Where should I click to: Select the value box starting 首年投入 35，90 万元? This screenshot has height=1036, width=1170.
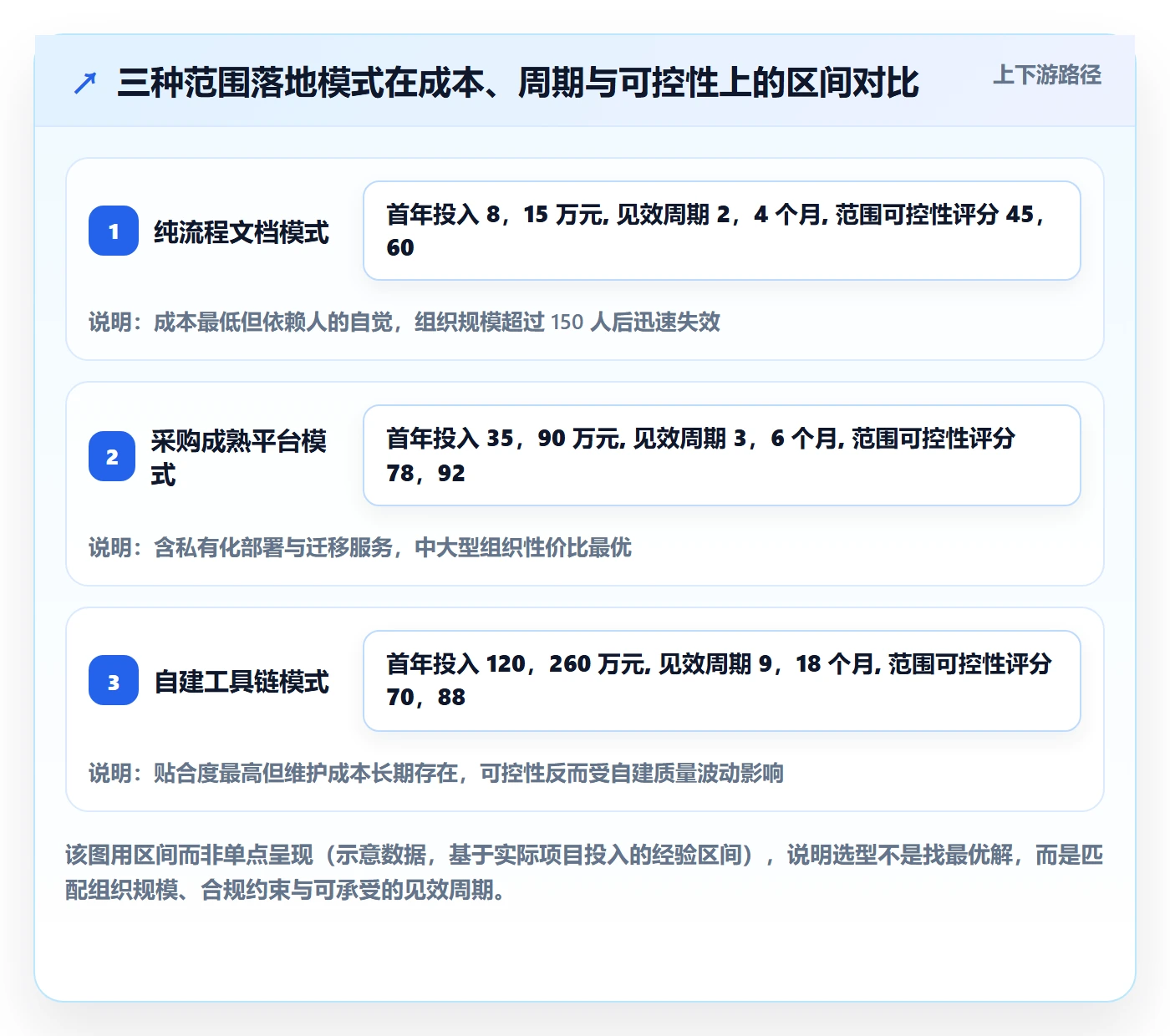coord(722,455)
